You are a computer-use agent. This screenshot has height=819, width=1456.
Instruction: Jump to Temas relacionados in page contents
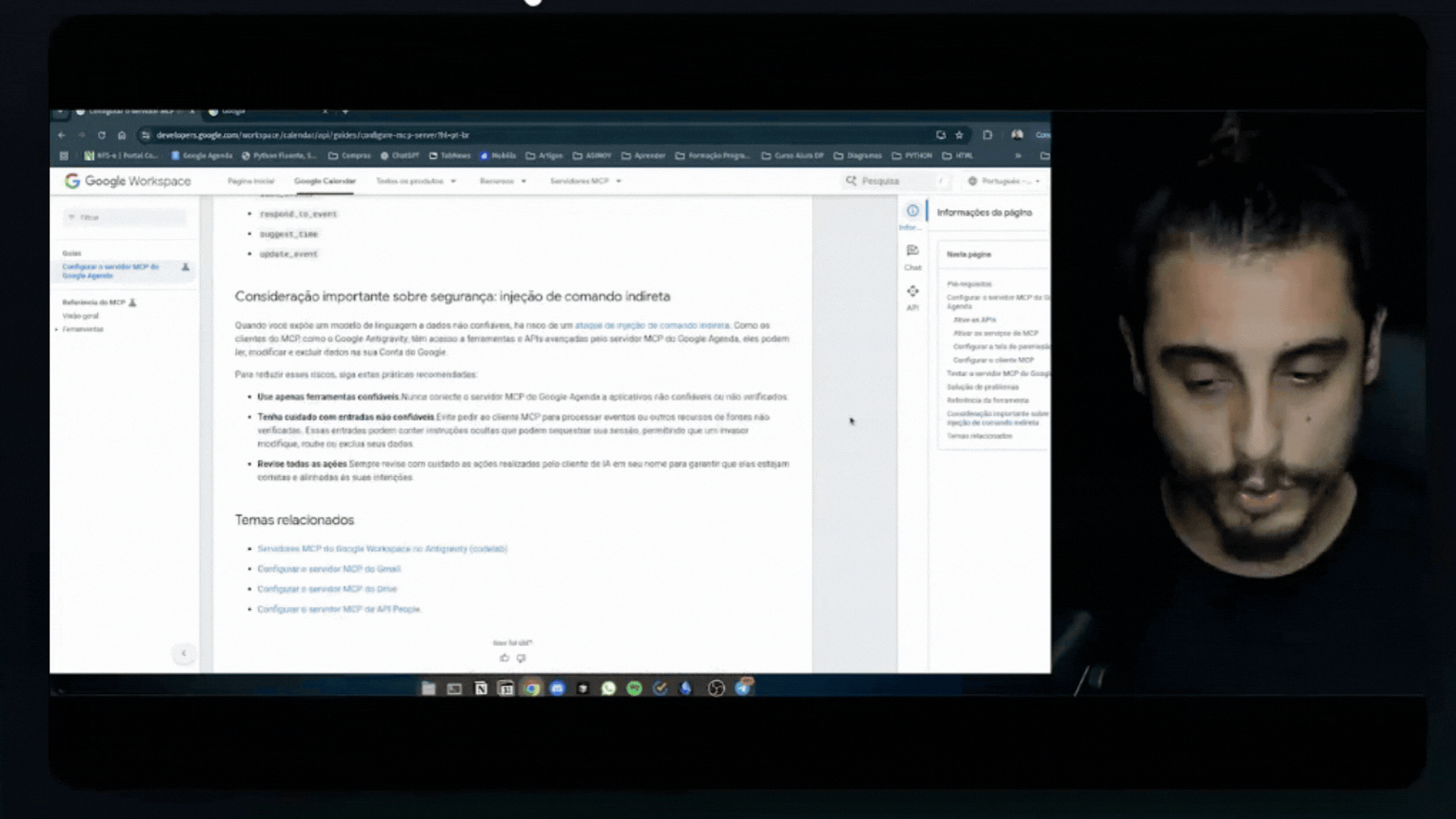(979, 436)
